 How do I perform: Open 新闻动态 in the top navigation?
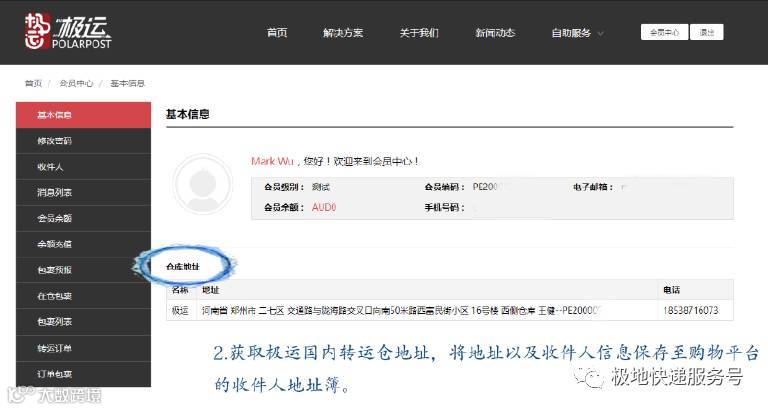[495, 33]
